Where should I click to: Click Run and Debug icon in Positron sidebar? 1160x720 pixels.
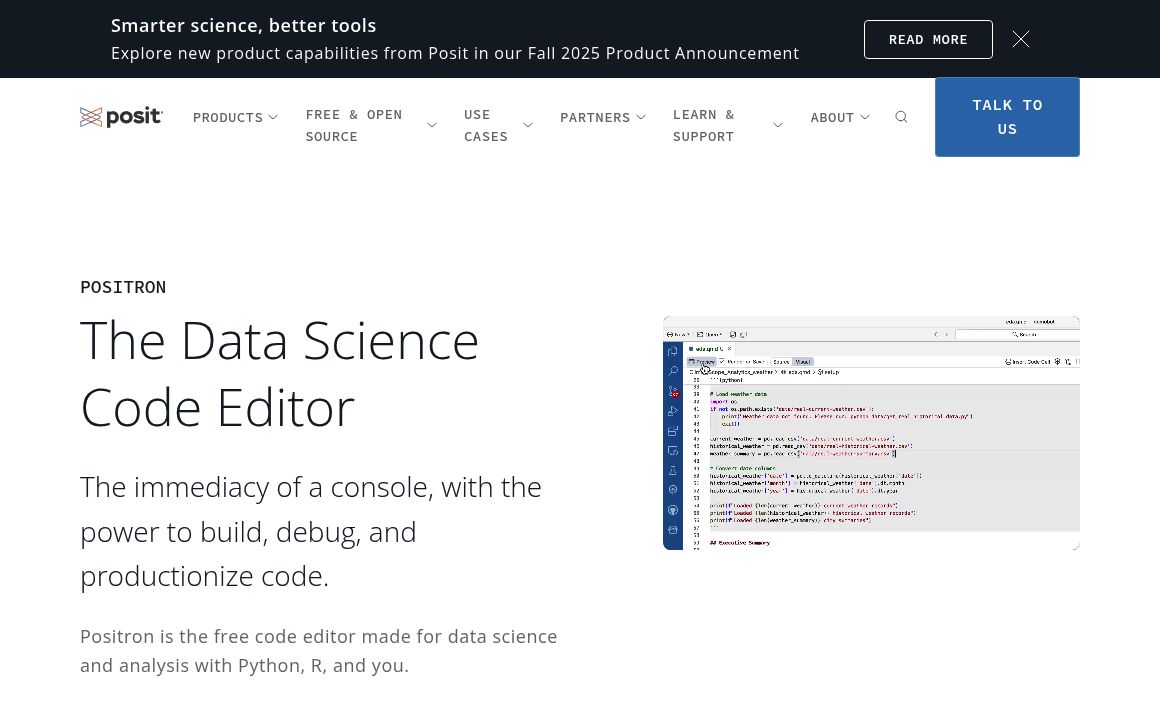pos(673,411)
